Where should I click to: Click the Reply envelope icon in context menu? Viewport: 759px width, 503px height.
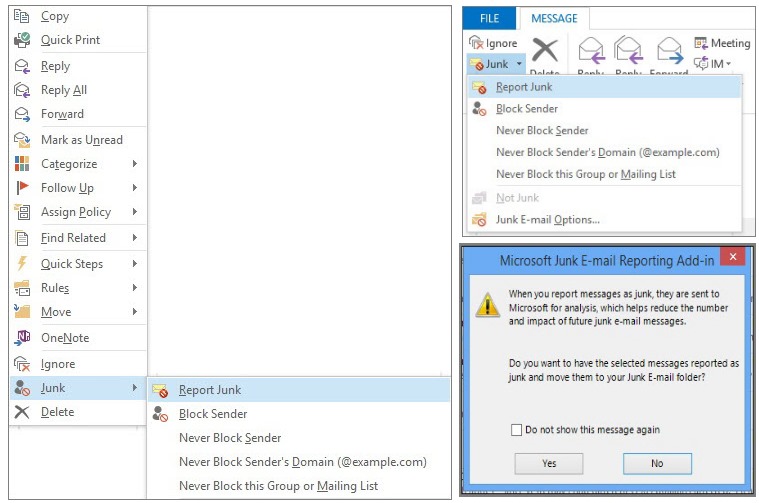coord(22,66)
